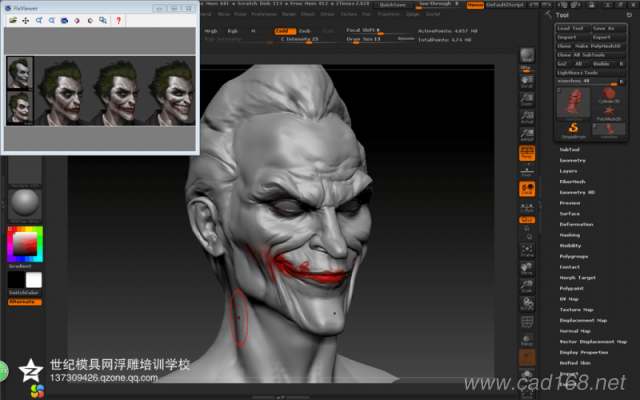Click the red question mark help icon
640x400 pixels.
(118, 20)
